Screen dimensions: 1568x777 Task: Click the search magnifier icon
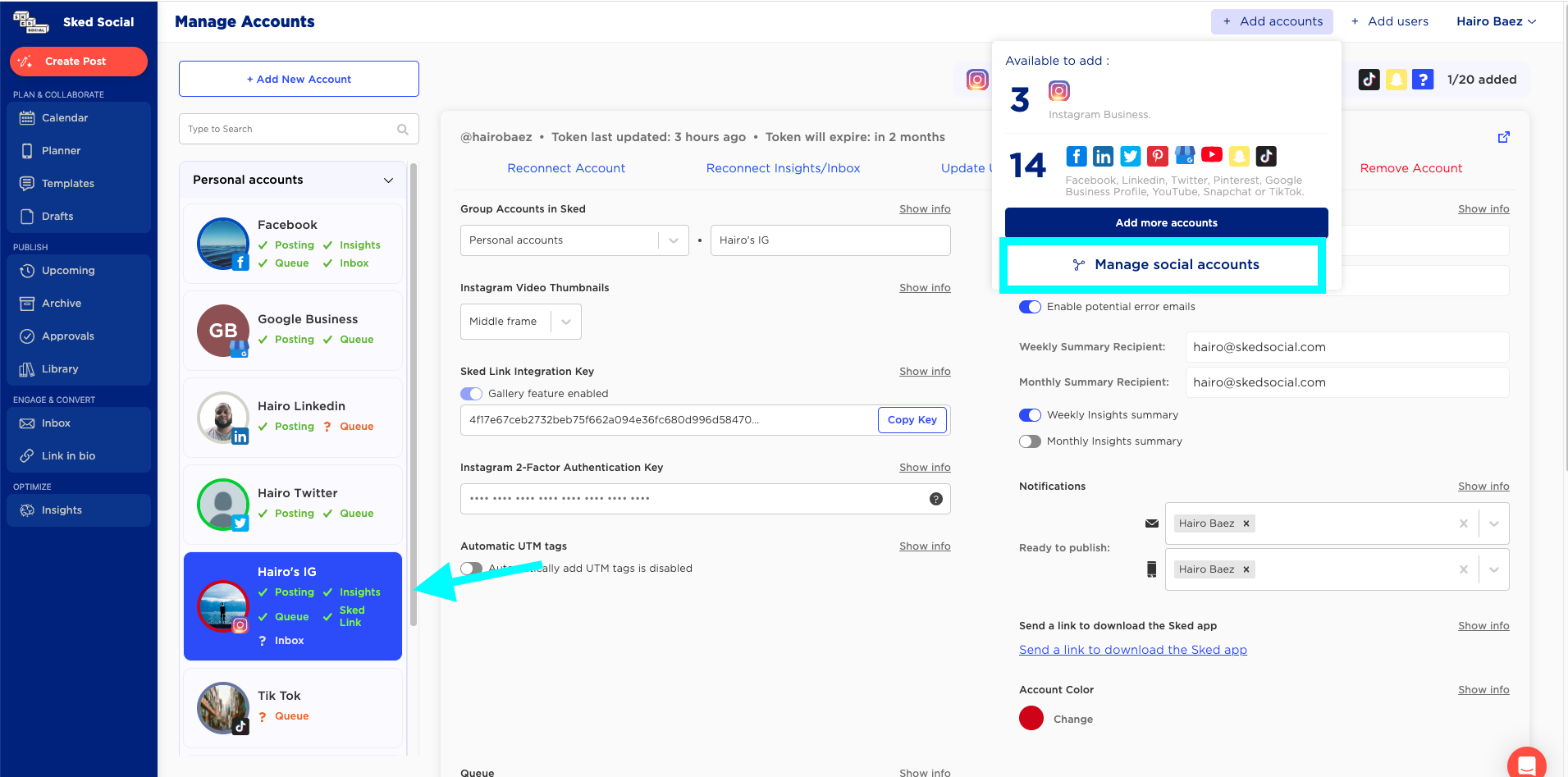[x=403, y=130]
